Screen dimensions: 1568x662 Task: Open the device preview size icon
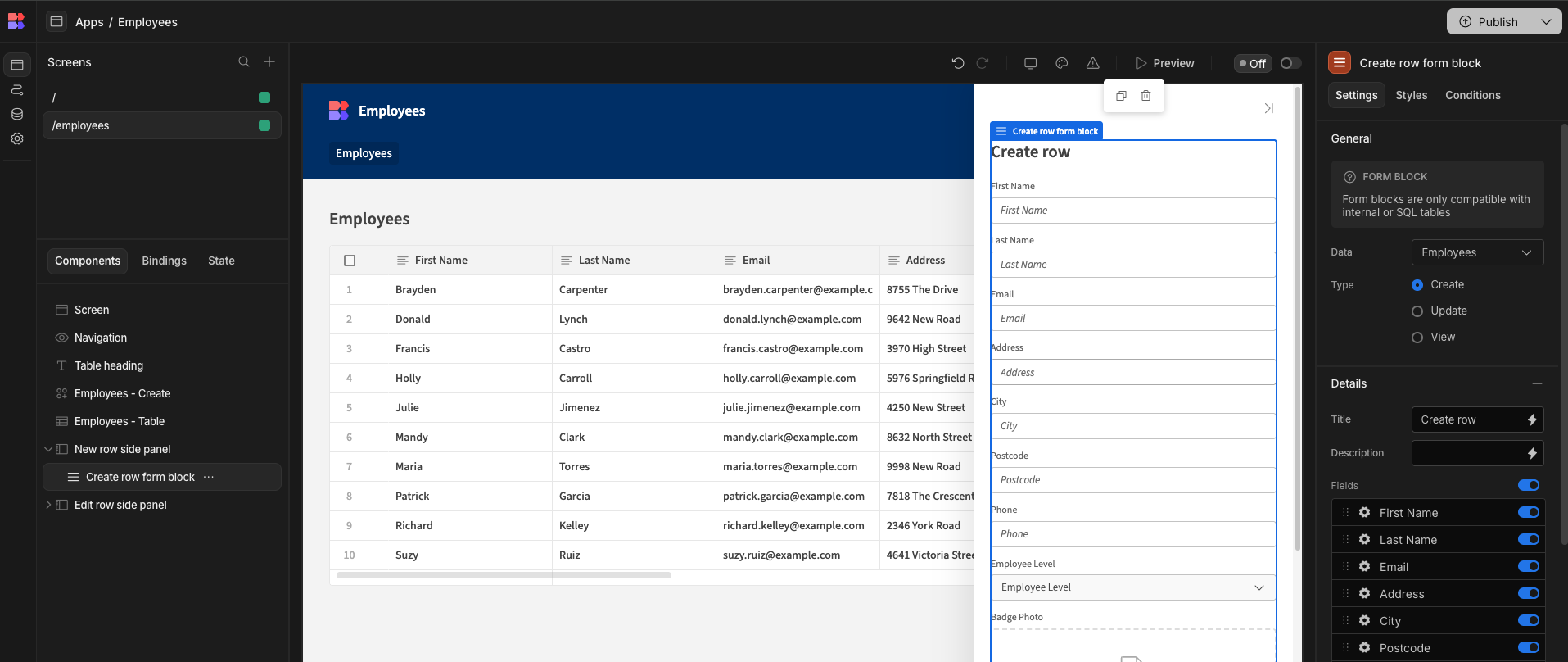[x=1031, y=63]
